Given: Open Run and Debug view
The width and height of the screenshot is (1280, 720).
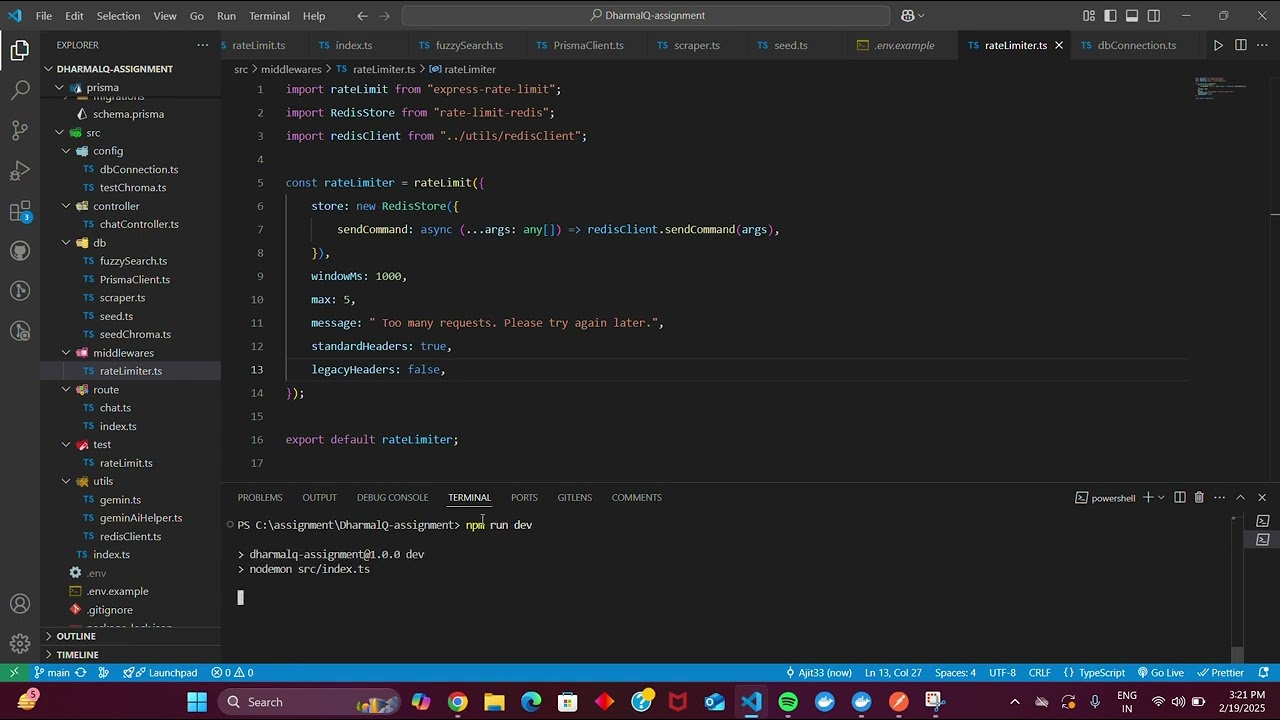Looking at the screenshot, I should (x=20, y=171).
